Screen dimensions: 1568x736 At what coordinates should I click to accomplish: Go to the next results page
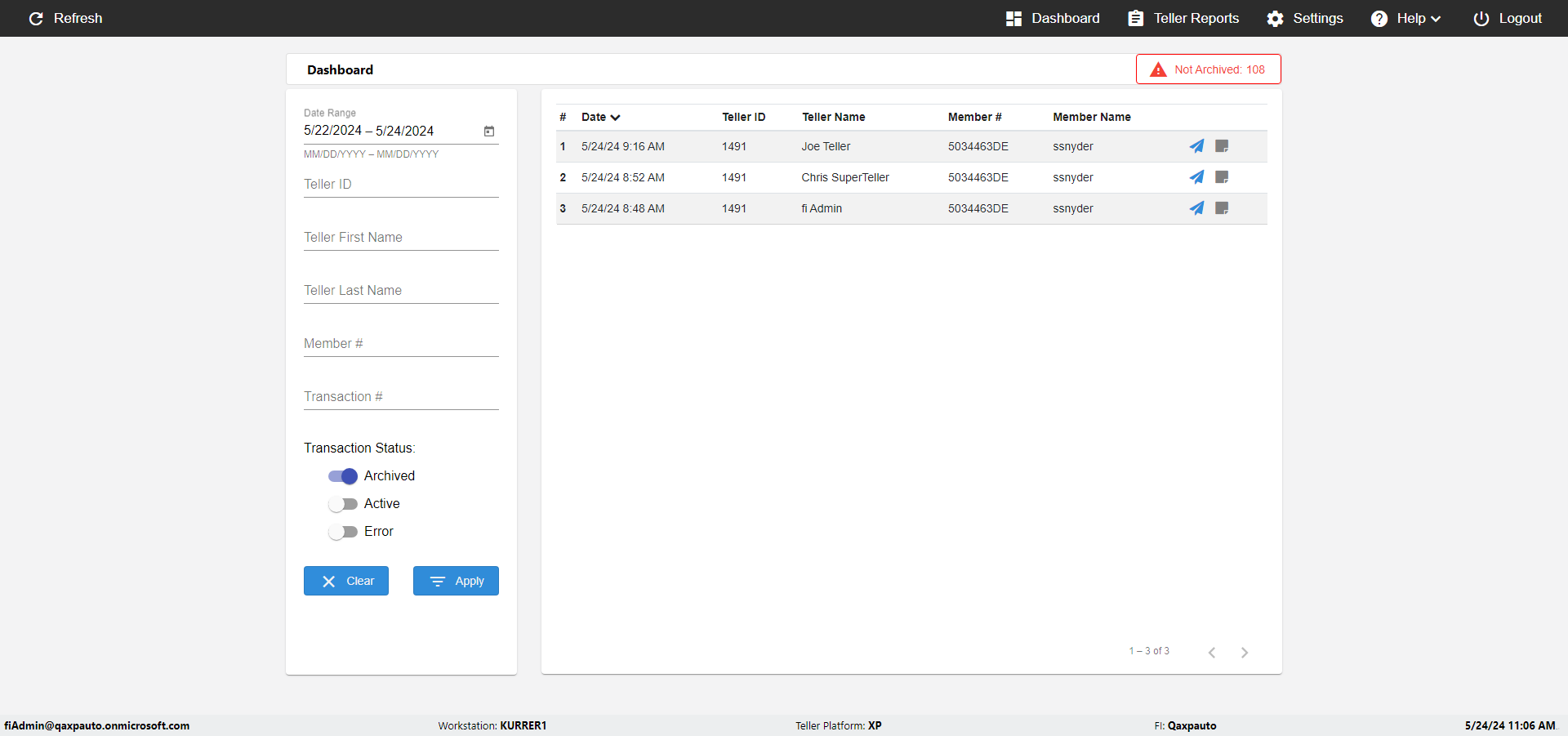1245,652
